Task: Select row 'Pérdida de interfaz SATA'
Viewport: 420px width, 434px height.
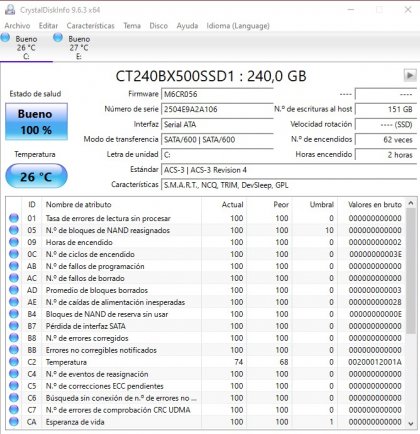Action: (x=206, y=326)
